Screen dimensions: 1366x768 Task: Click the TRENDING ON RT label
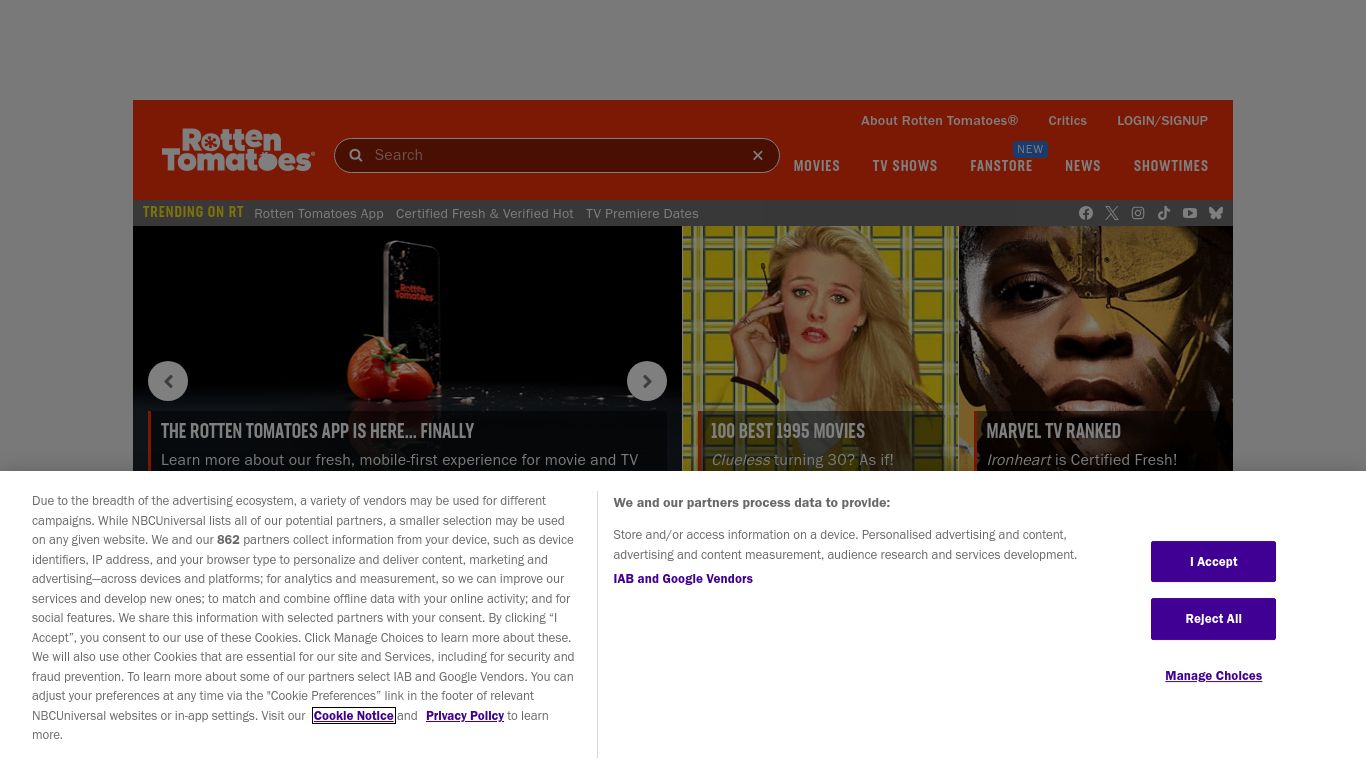point(193,212)
